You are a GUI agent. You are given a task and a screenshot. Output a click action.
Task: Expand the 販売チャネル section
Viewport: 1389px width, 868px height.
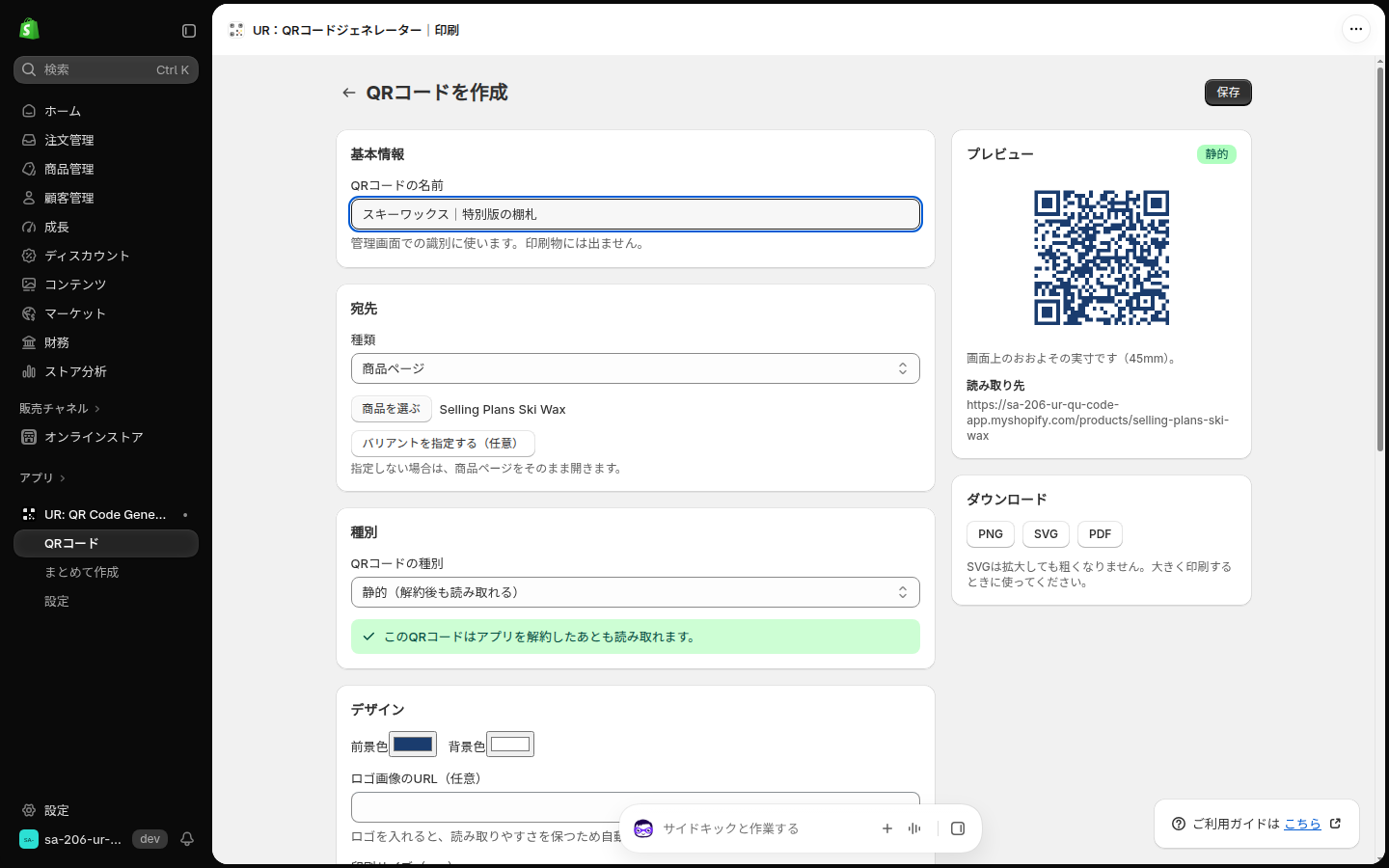pos(60,409)
